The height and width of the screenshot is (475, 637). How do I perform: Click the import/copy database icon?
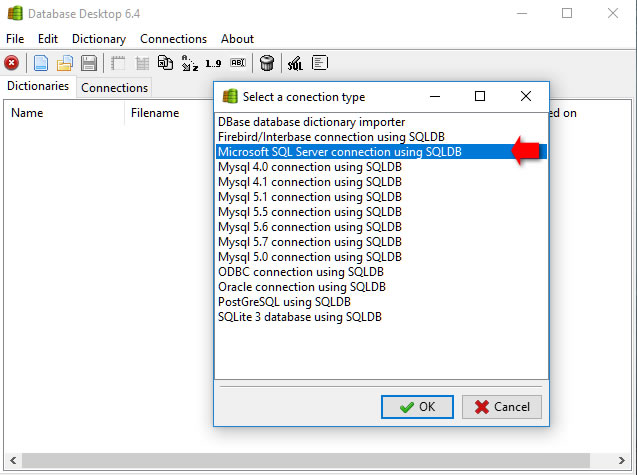[165, 63]
